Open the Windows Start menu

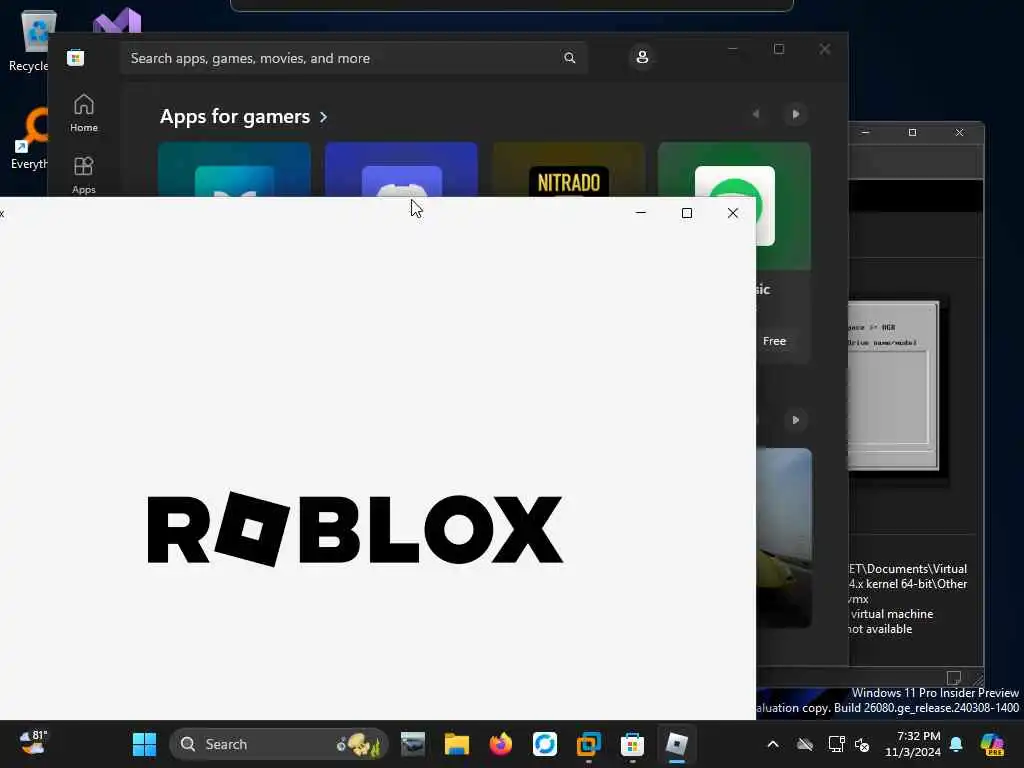coord(144,744)
